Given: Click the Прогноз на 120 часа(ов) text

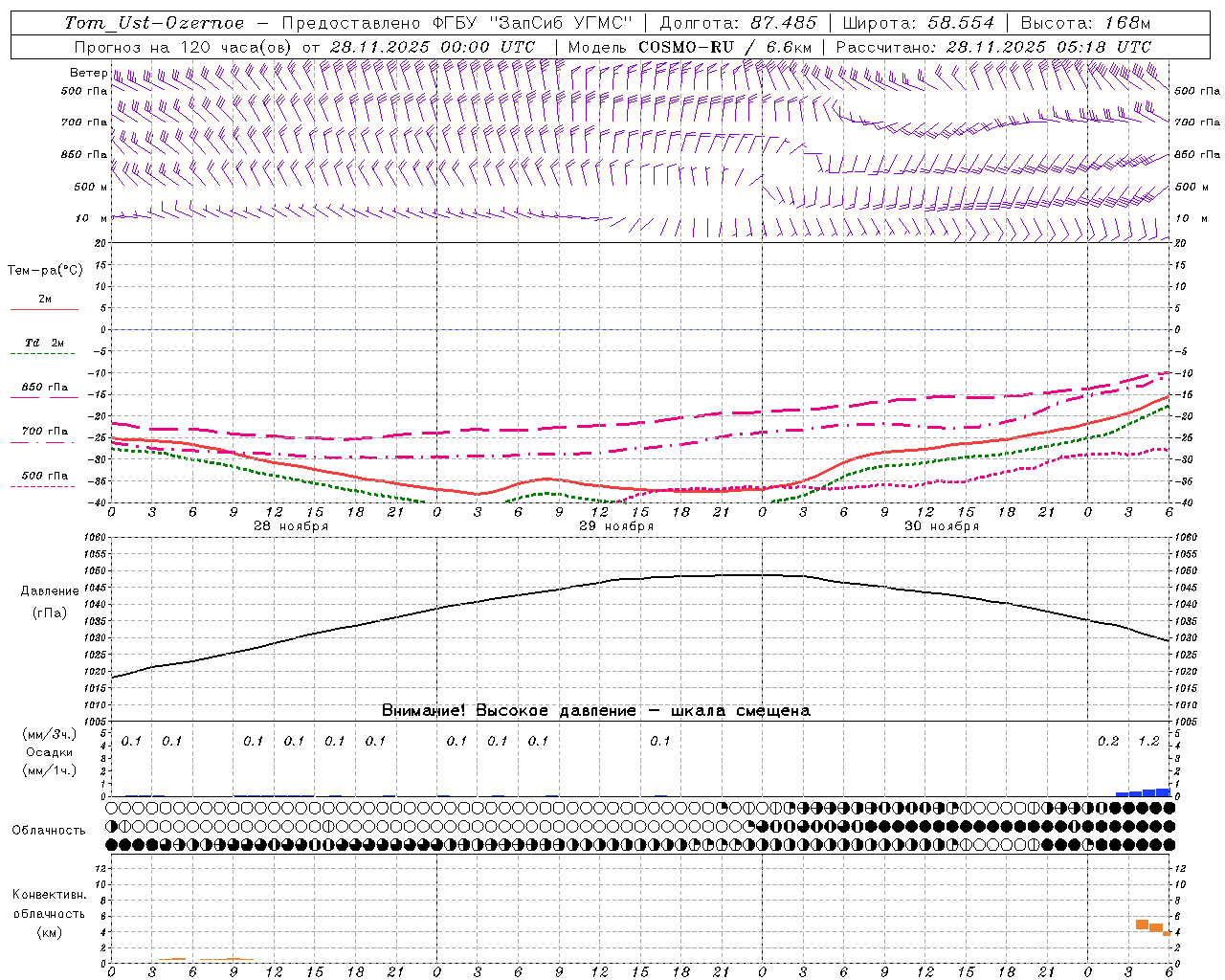Looking at the screenshot, I should (x=185, y=47).
